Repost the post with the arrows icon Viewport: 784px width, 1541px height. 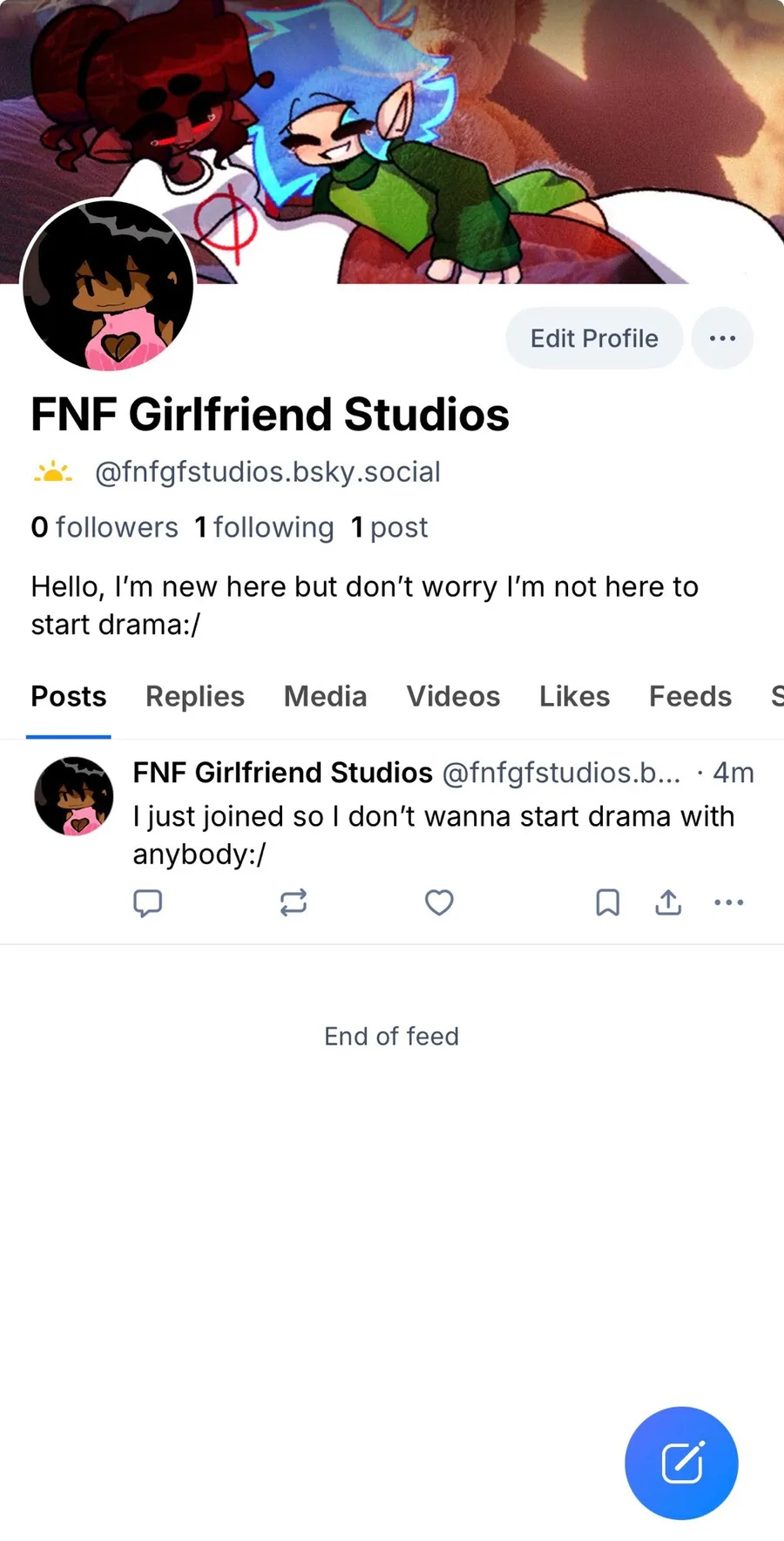tap(294, 902)
